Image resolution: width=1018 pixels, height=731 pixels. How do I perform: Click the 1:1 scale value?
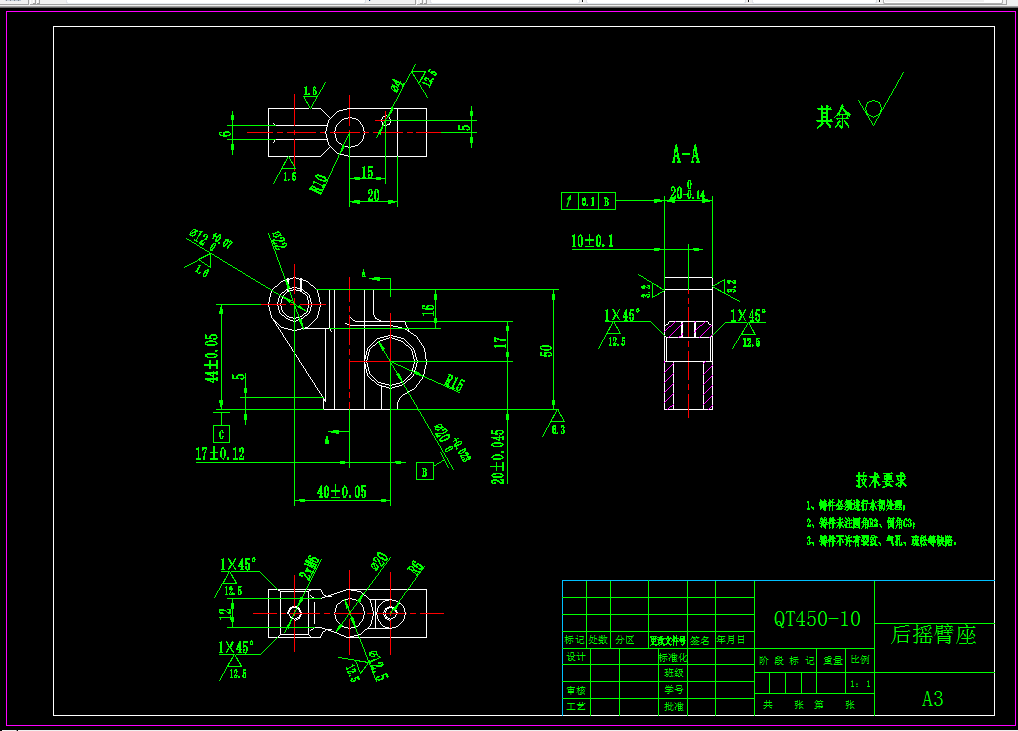coord(860,684)
